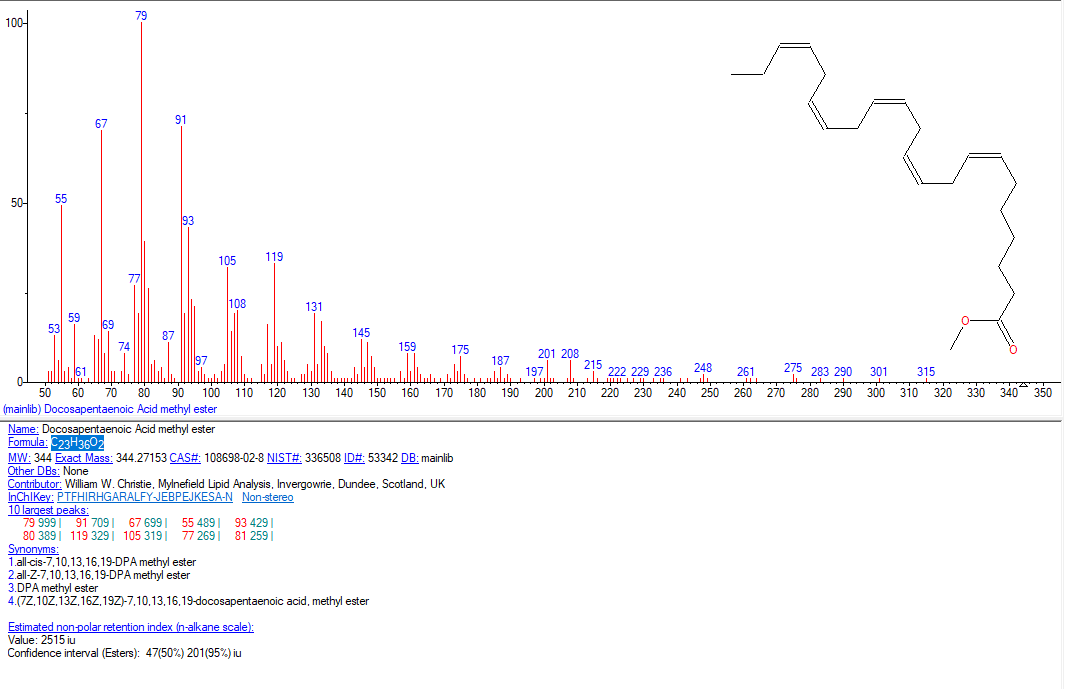This screenshot has width=1065, height=689.
Task: Click the "Name:" field label link
Action: 23,429
